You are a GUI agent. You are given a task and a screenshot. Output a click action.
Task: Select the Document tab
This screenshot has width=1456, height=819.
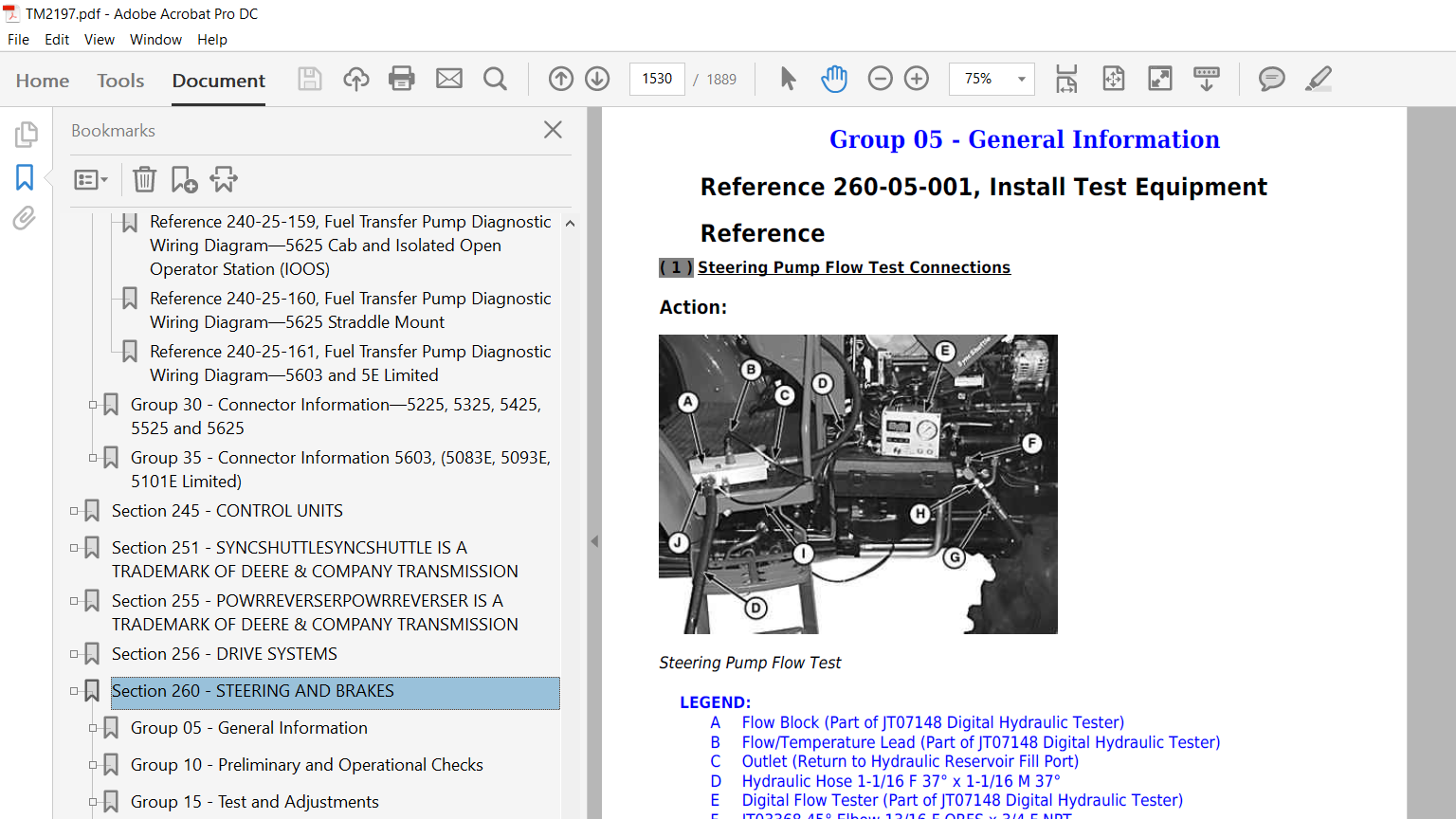tap(219, 81)
